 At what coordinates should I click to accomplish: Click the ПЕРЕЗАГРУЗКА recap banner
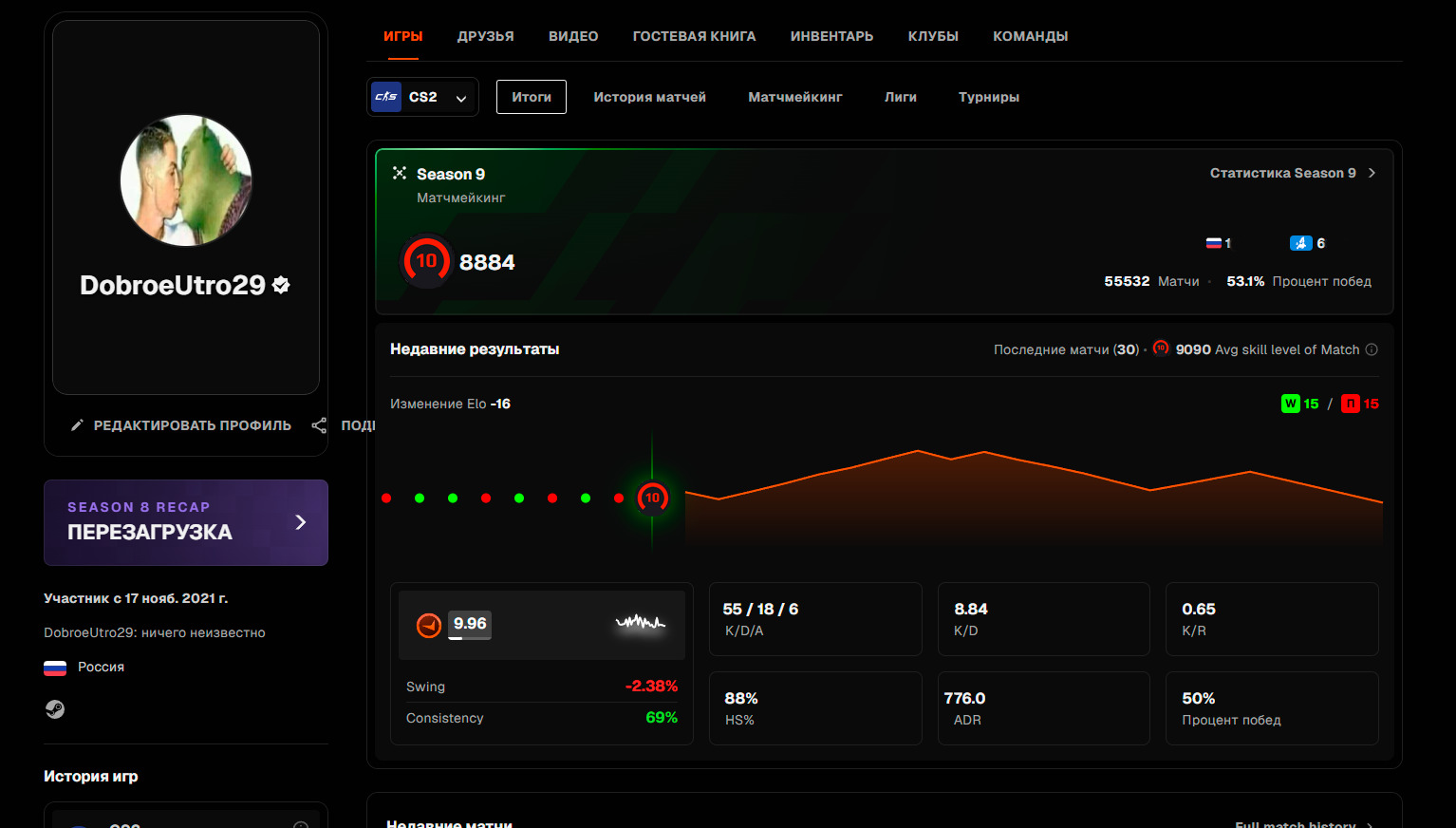(186, 522)
